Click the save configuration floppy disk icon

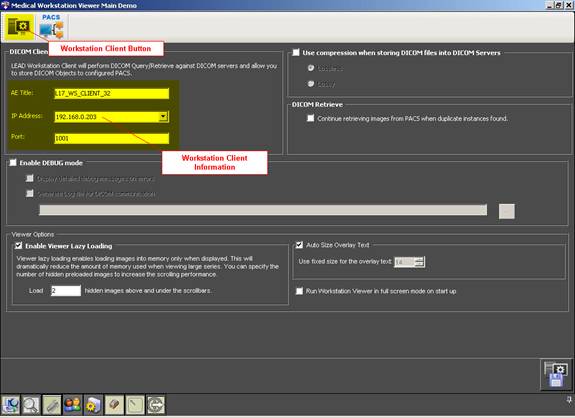pyautogui.click(x=556, y=375)
